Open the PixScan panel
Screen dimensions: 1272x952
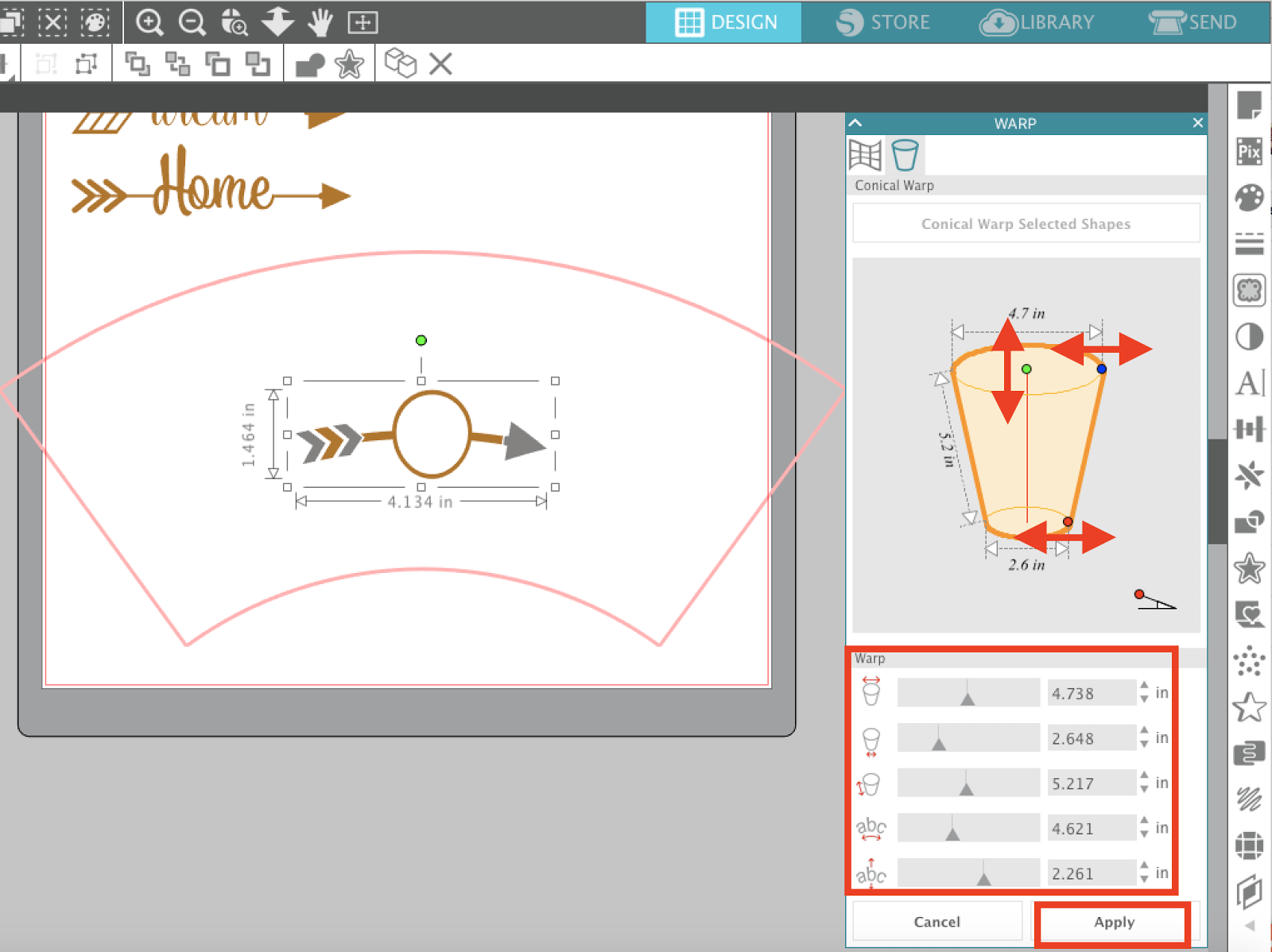point(1249,151)
